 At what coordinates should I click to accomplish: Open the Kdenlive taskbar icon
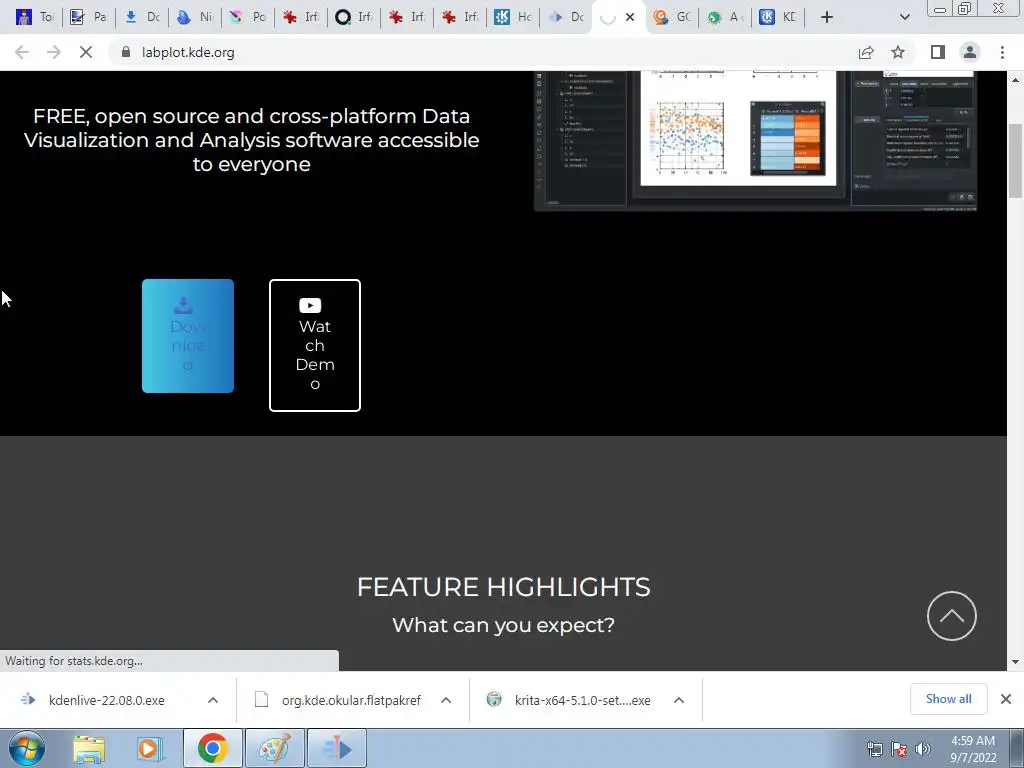click(336, 748)
